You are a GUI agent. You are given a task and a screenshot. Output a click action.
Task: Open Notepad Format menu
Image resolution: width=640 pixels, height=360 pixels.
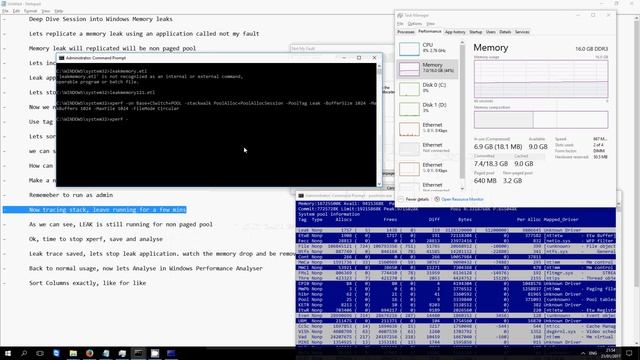[31, 11]
